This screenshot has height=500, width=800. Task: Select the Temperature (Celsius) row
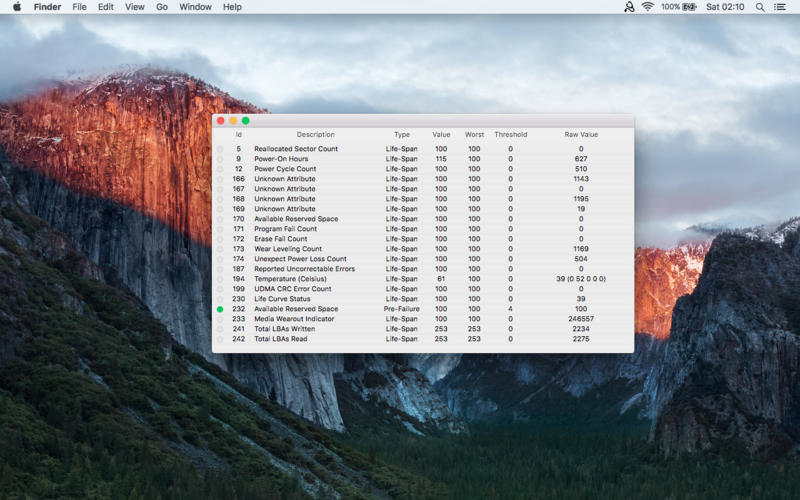423,279
